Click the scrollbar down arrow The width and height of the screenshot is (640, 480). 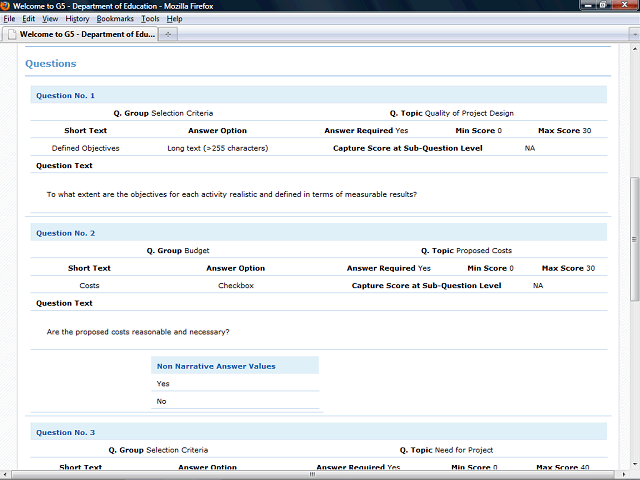(634, 474)
